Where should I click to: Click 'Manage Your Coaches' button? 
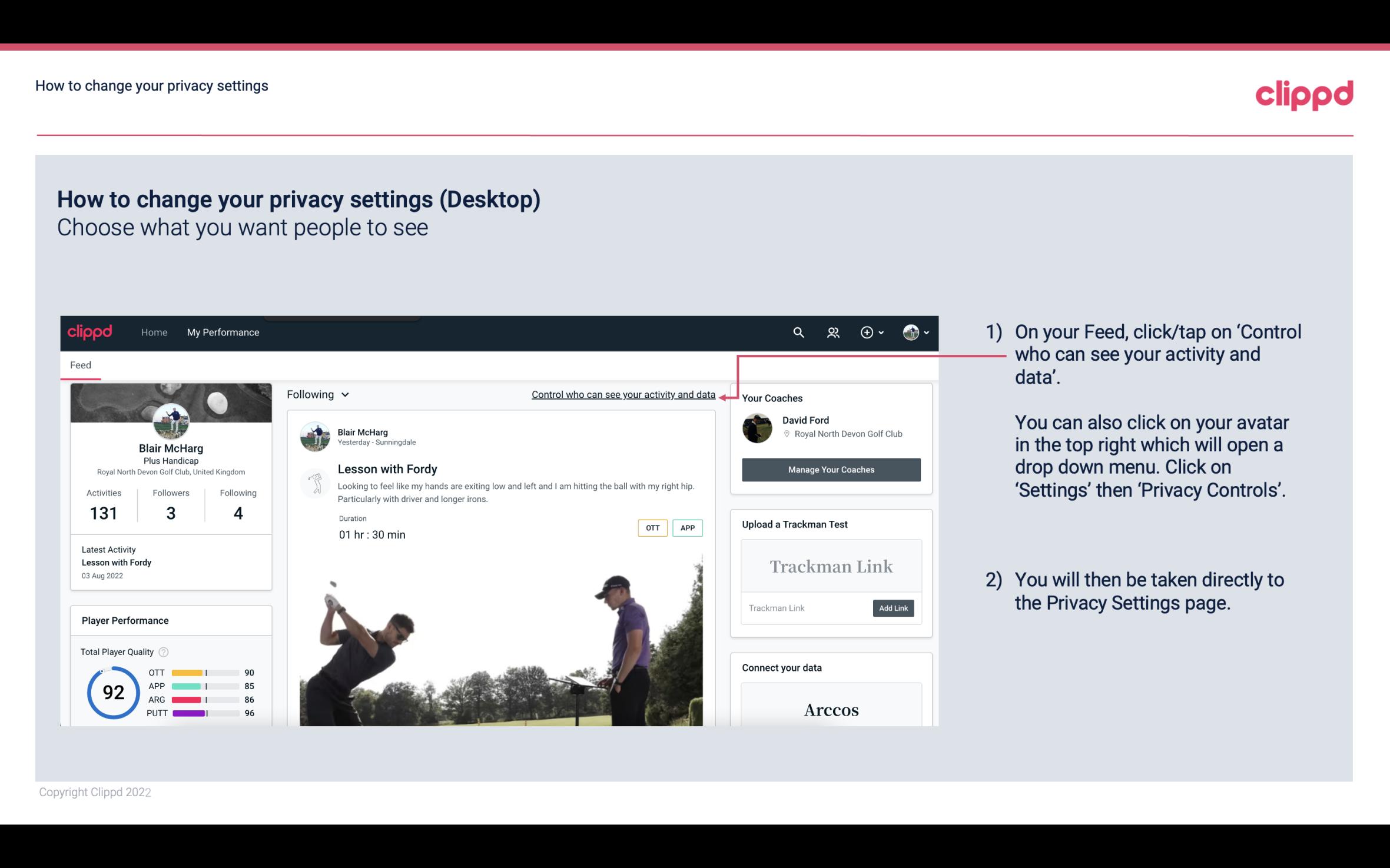click(830, 469)
